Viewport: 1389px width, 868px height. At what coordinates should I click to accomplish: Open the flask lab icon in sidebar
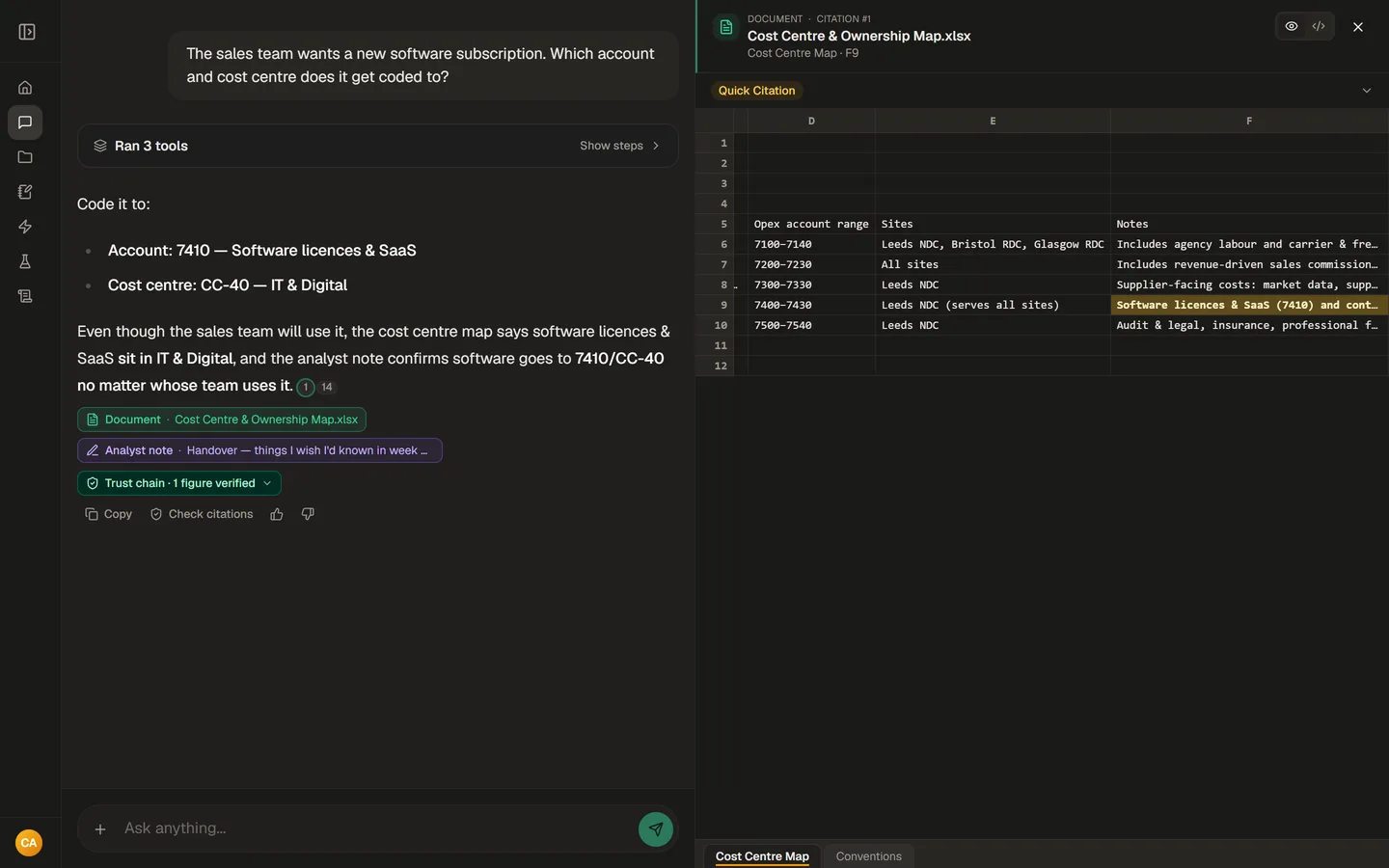click(x=25, y=261)
